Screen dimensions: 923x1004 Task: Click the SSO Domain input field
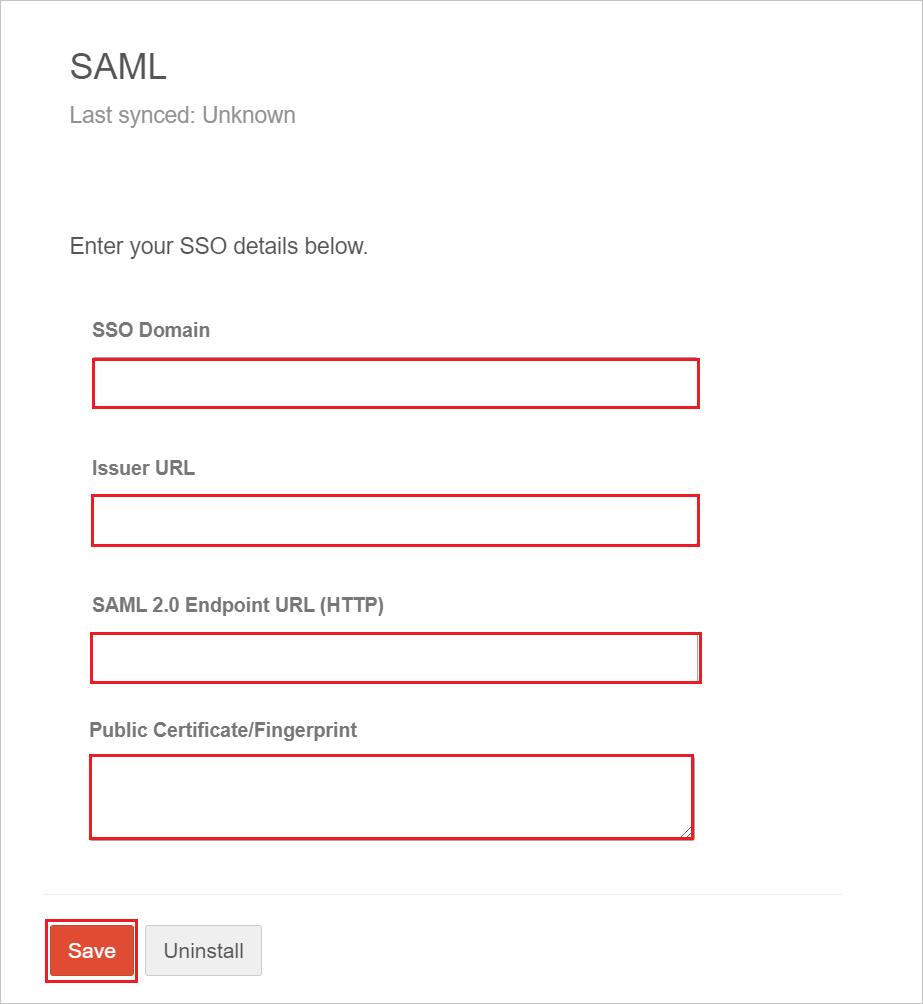pyautogui.click(x=396, y=384)
